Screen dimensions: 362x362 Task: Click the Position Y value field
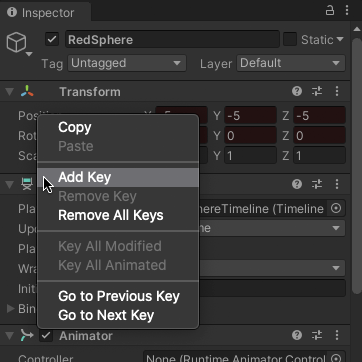pos(250,116)
